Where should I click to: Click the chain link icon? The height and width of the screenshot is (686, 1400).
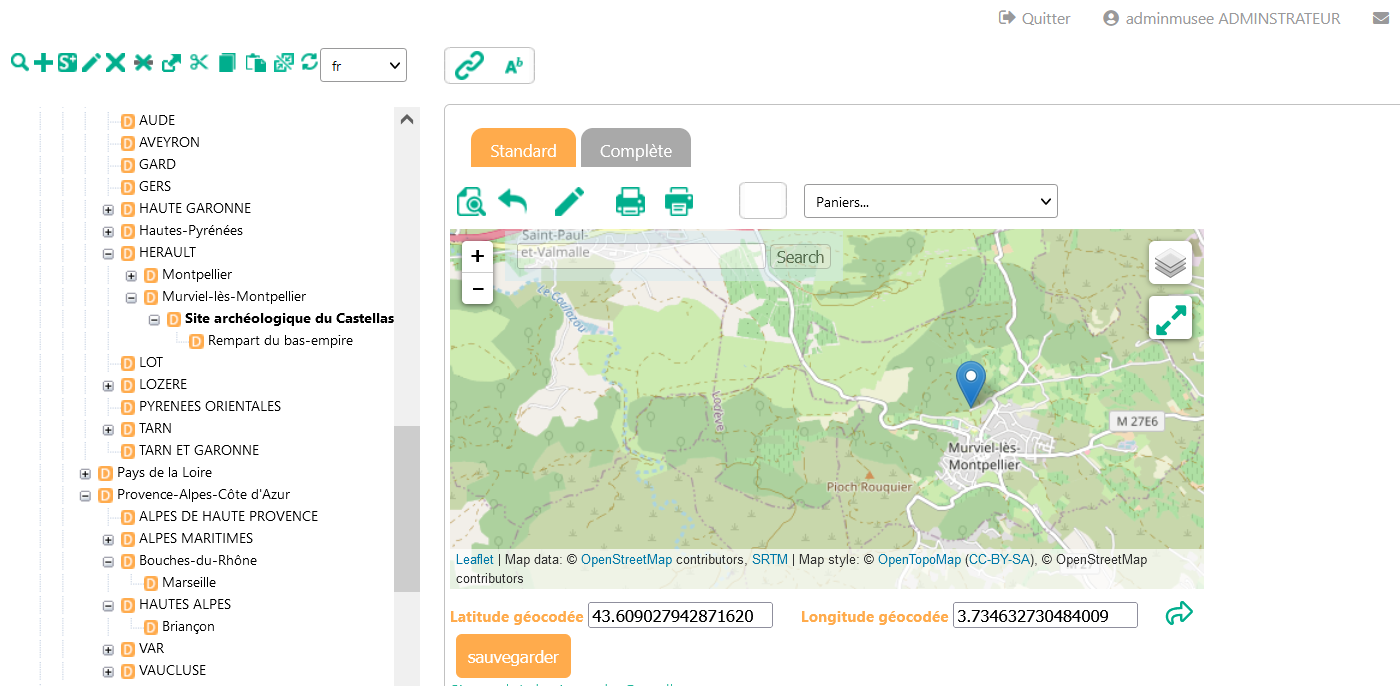click(x=469, y=66)
